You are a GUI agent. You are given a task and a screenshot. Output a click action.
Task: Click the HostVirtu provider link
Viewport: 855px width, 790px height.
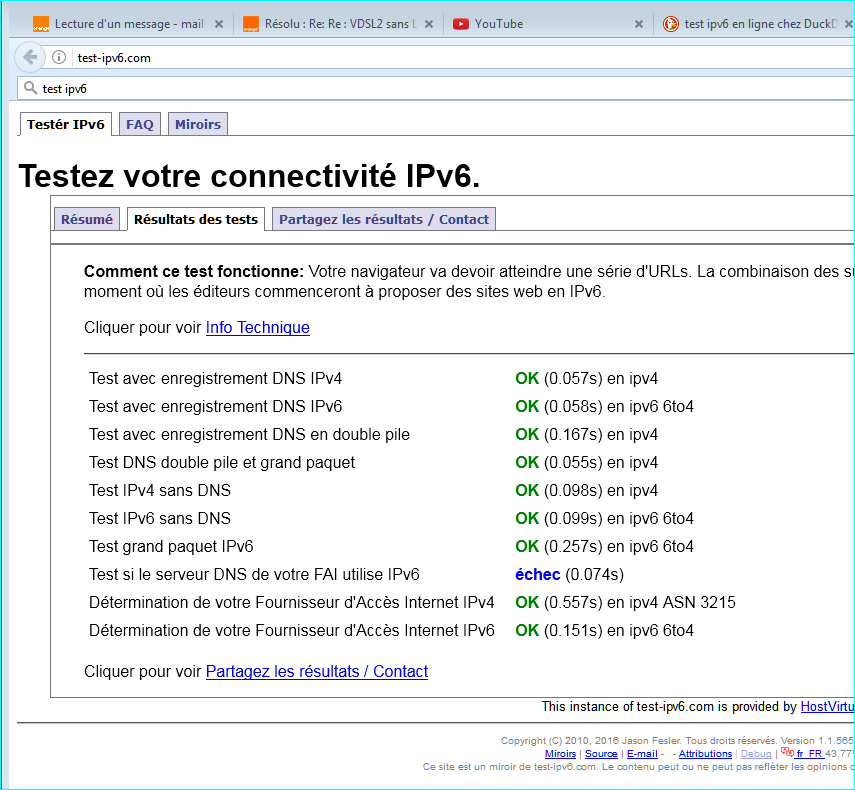(827, 706)
